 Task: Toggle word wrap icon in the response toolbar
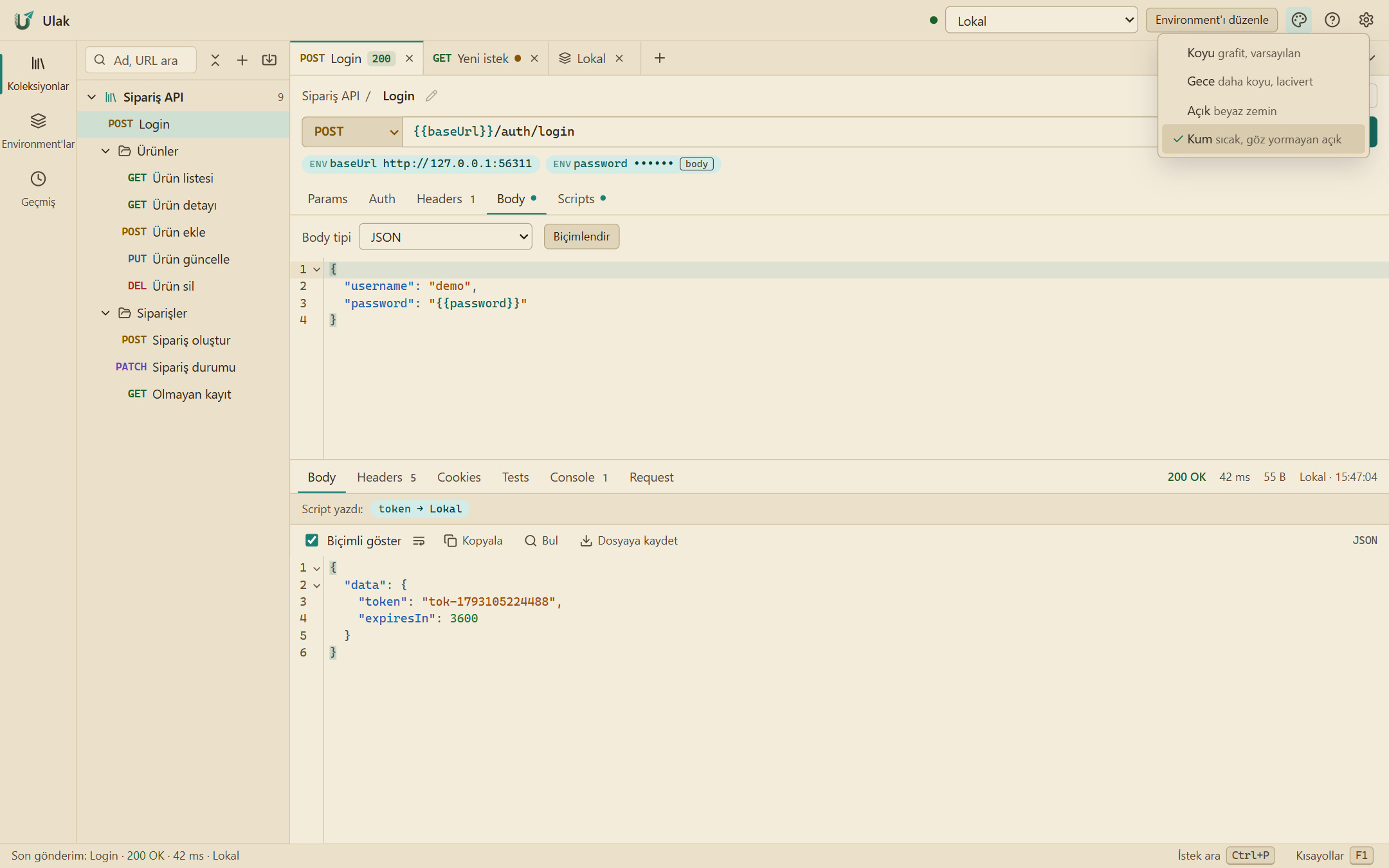[x=419, y=541]
